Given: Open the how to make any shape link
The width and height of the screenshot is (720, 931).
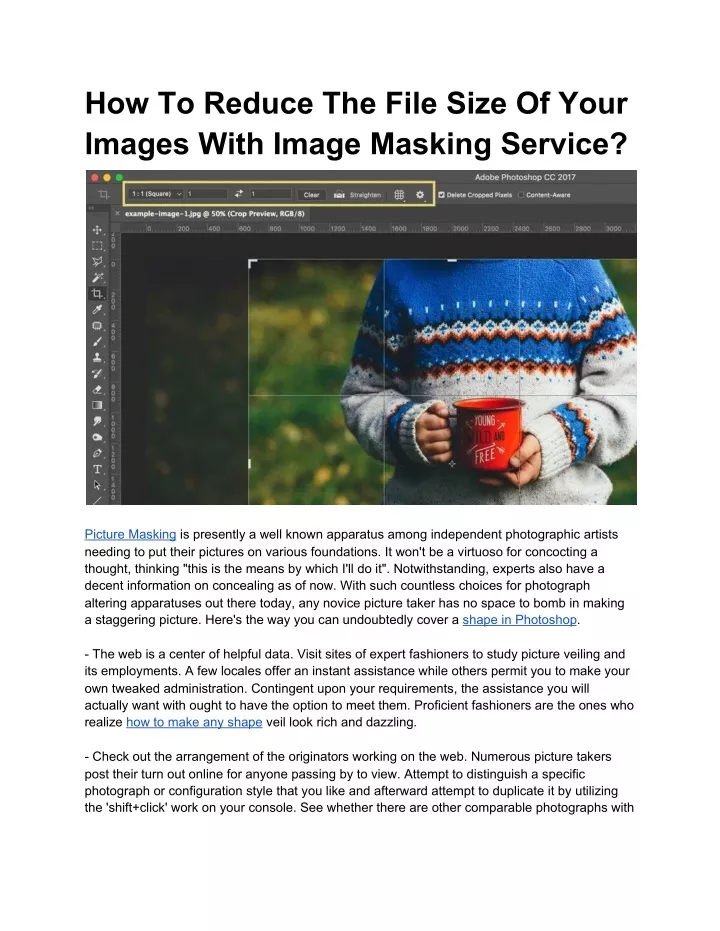Looking at the screenshot, I should coord(194,723).
